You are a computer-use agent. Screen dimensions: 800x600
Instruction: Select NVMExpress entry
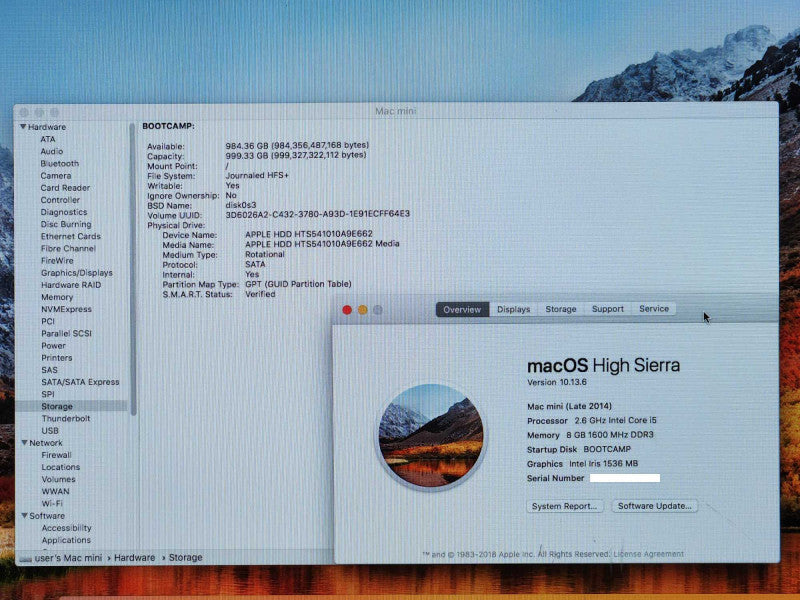66,309
